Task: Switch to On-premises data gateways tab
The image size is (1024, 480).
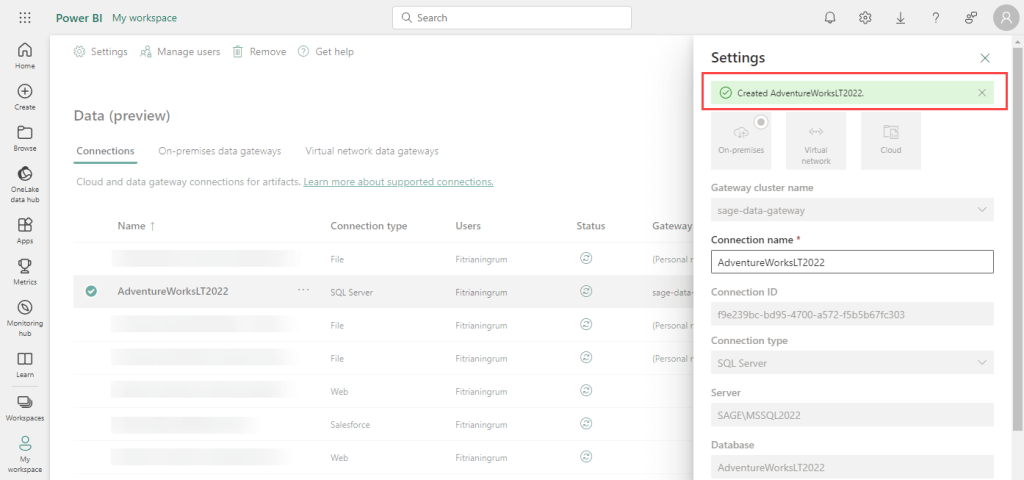Action: [219, 151]
